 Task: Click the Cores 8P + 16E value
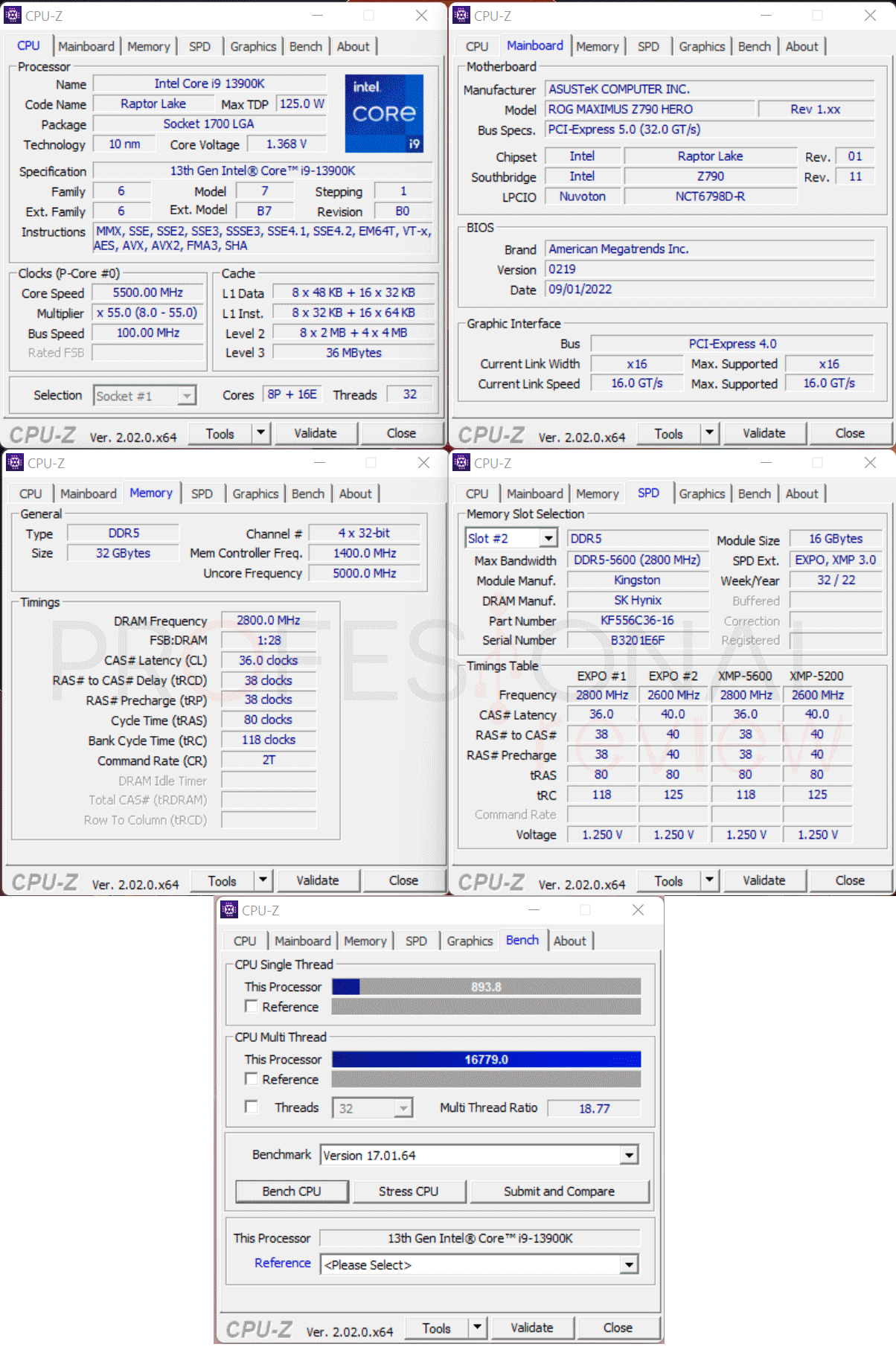coord(292,394)
